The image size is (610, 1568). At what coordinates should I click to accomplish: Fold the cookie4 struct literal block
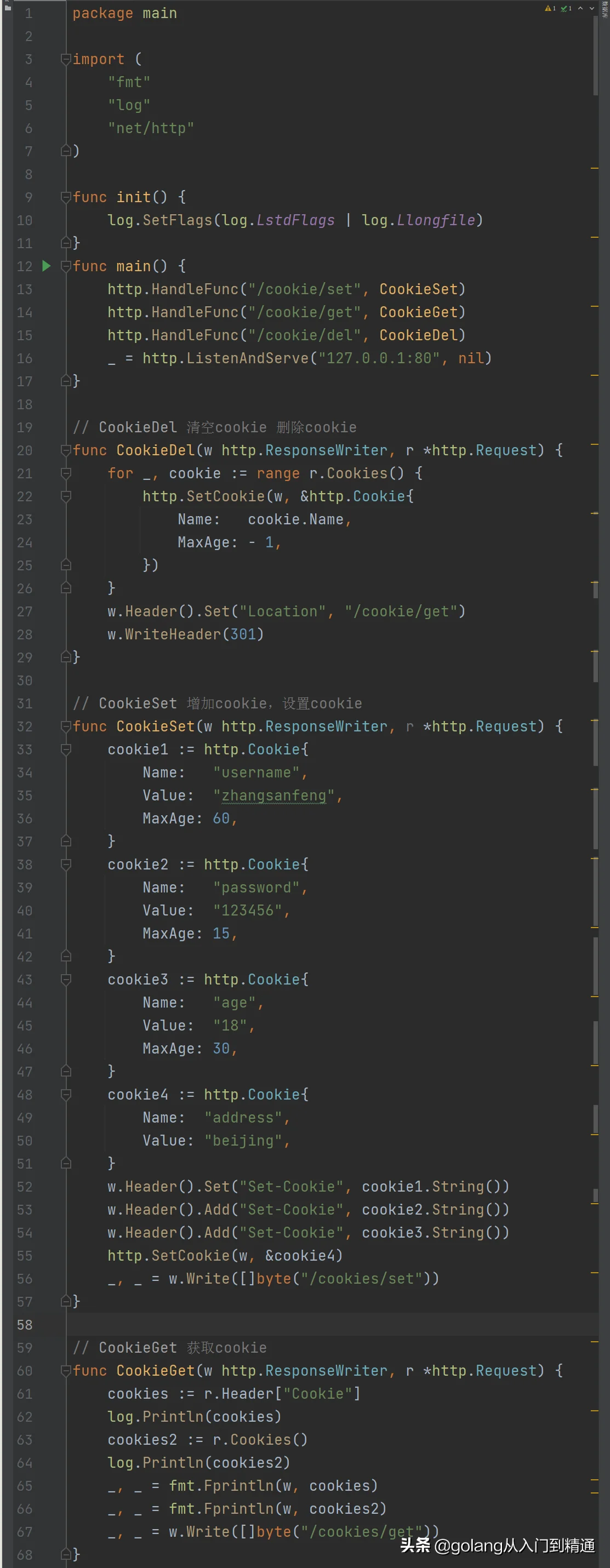66,1095
